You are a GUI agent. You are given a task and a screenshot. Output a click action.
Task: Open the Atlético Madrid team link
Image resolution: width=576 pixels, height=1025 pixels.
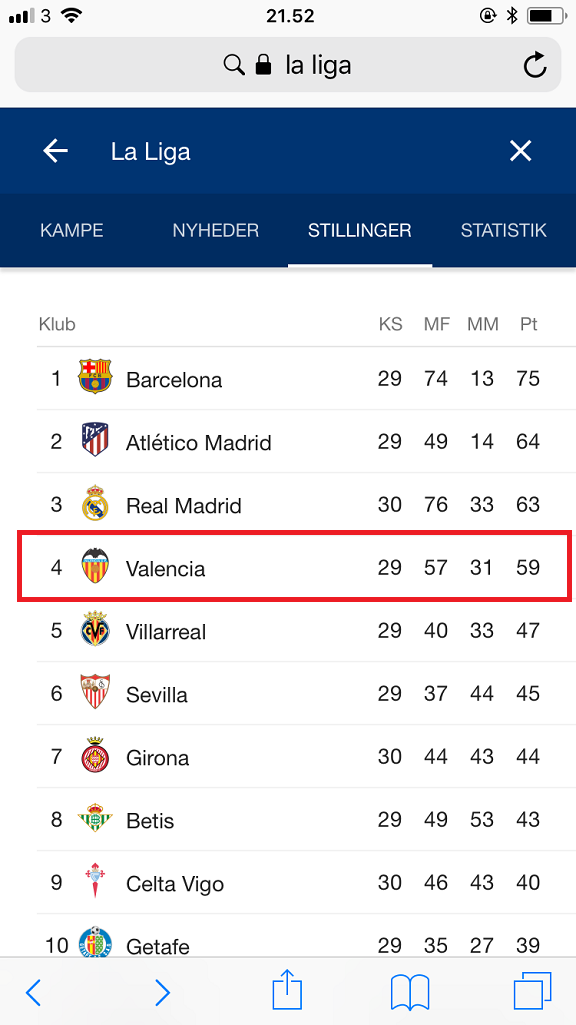coord(199,443)
